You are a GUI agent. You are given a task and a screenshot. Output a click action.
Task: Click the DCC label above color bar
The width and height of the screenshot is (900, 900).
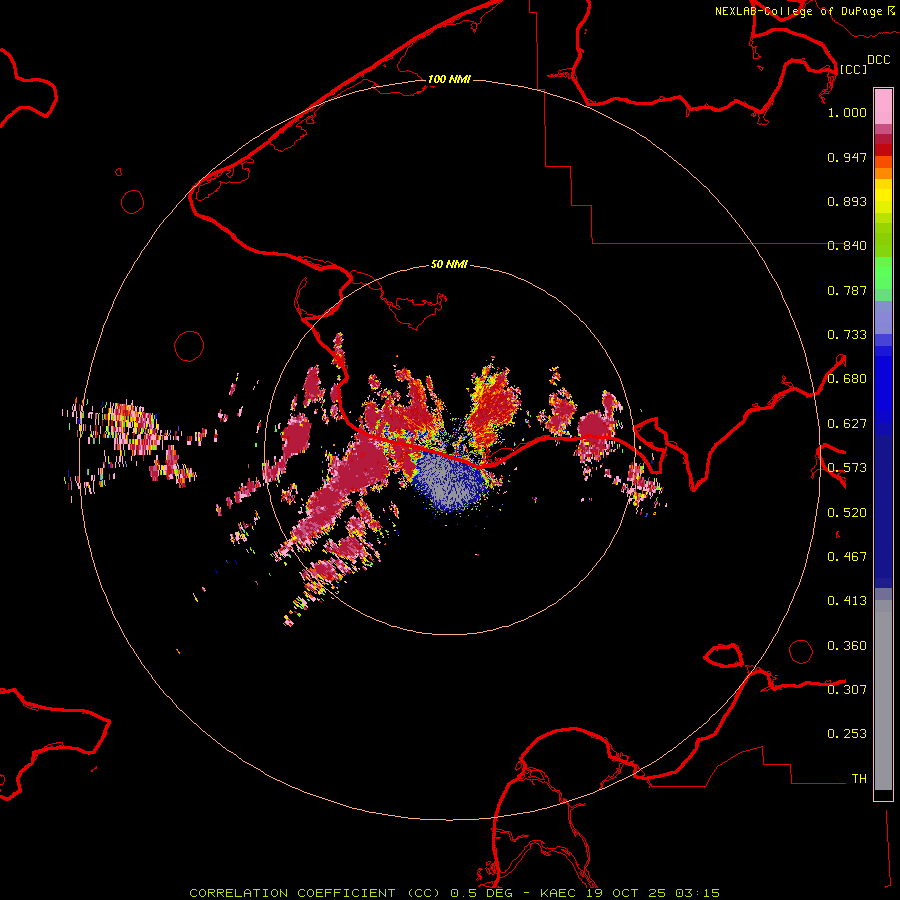pos(878,60)
